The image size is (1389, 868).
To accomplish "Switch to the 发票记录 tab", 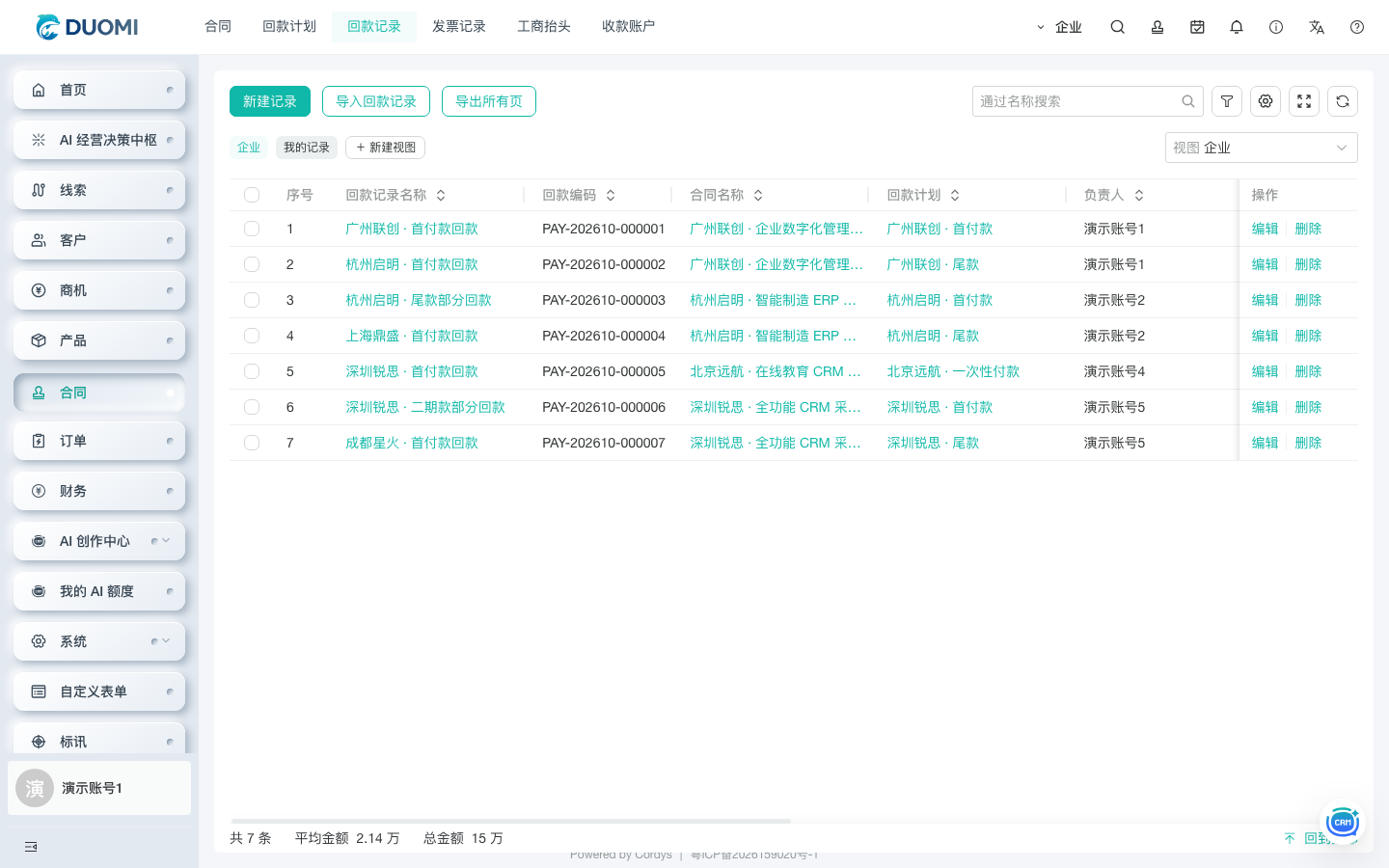I will tap(459, 27).
